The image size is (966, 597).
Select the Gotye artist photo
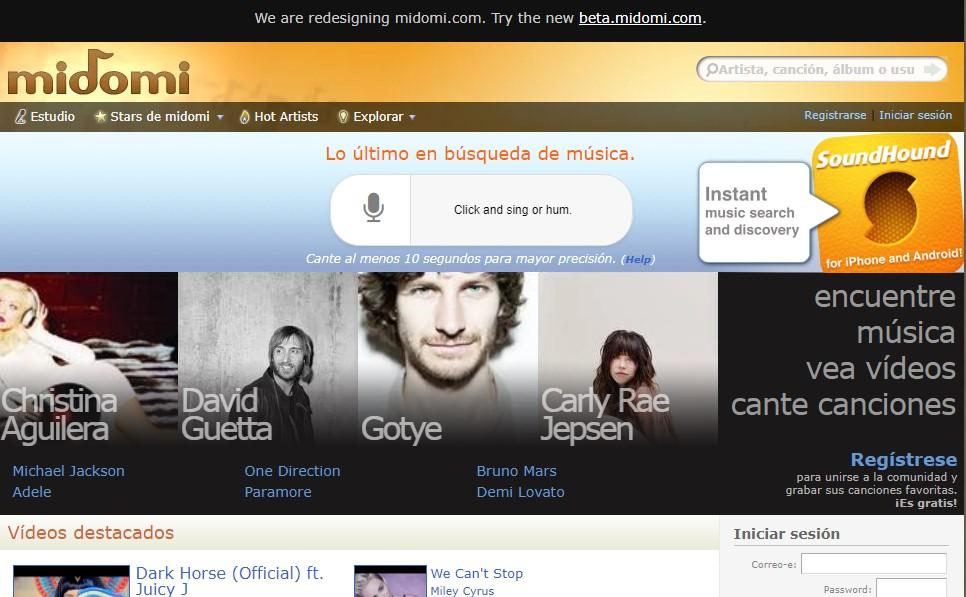(x=447, y=358)
